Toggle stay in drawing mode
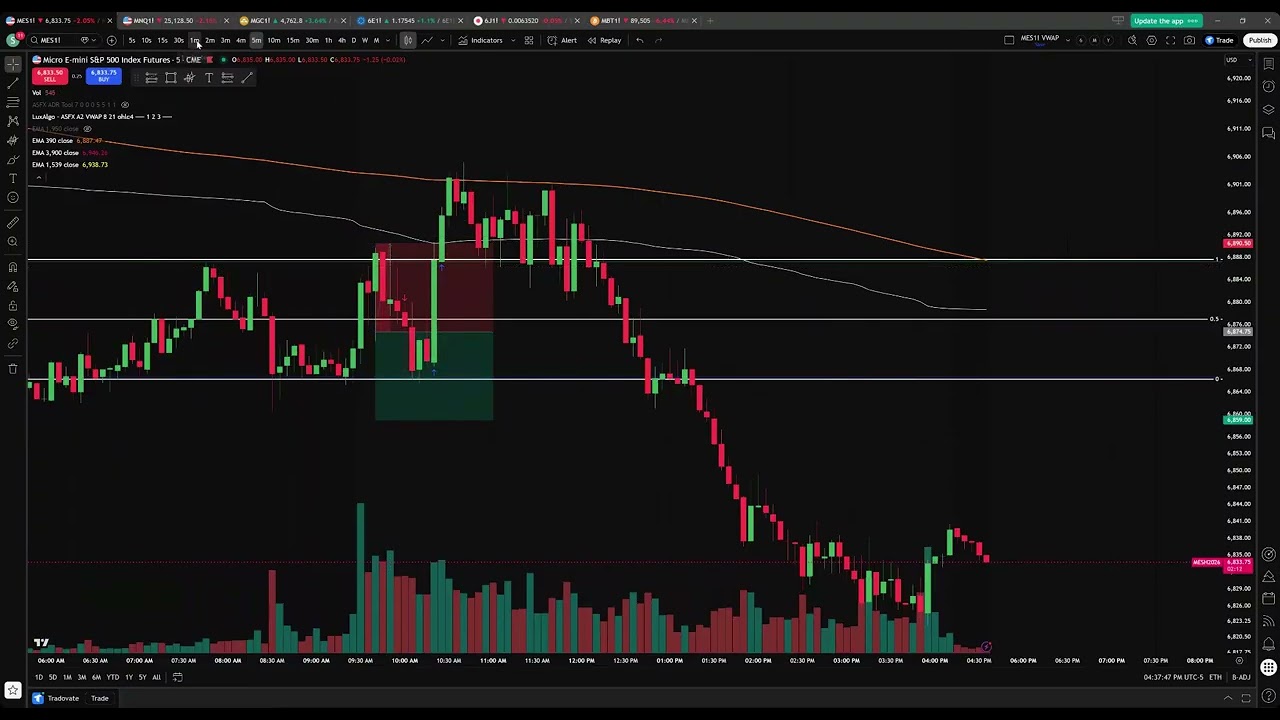1280x720 pixels. pyautogui.click(x=13, y=286)
